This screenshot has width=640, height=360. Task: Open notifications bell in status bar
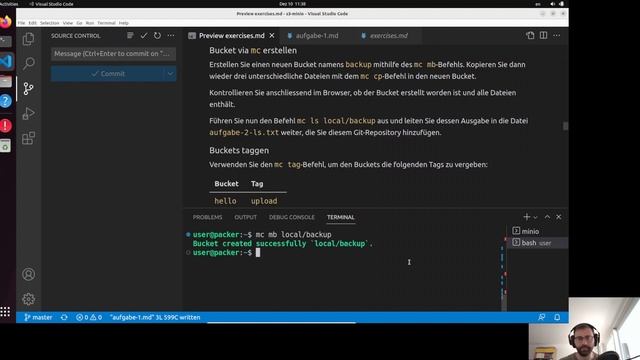557,317
